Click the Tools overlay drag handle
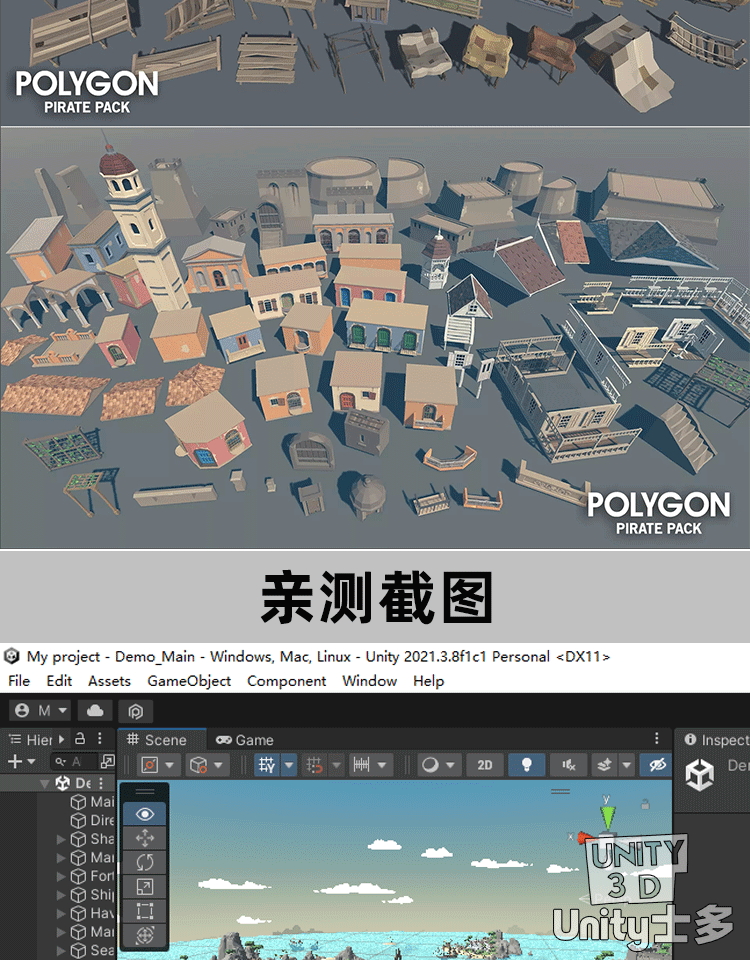 click(144, 792)
